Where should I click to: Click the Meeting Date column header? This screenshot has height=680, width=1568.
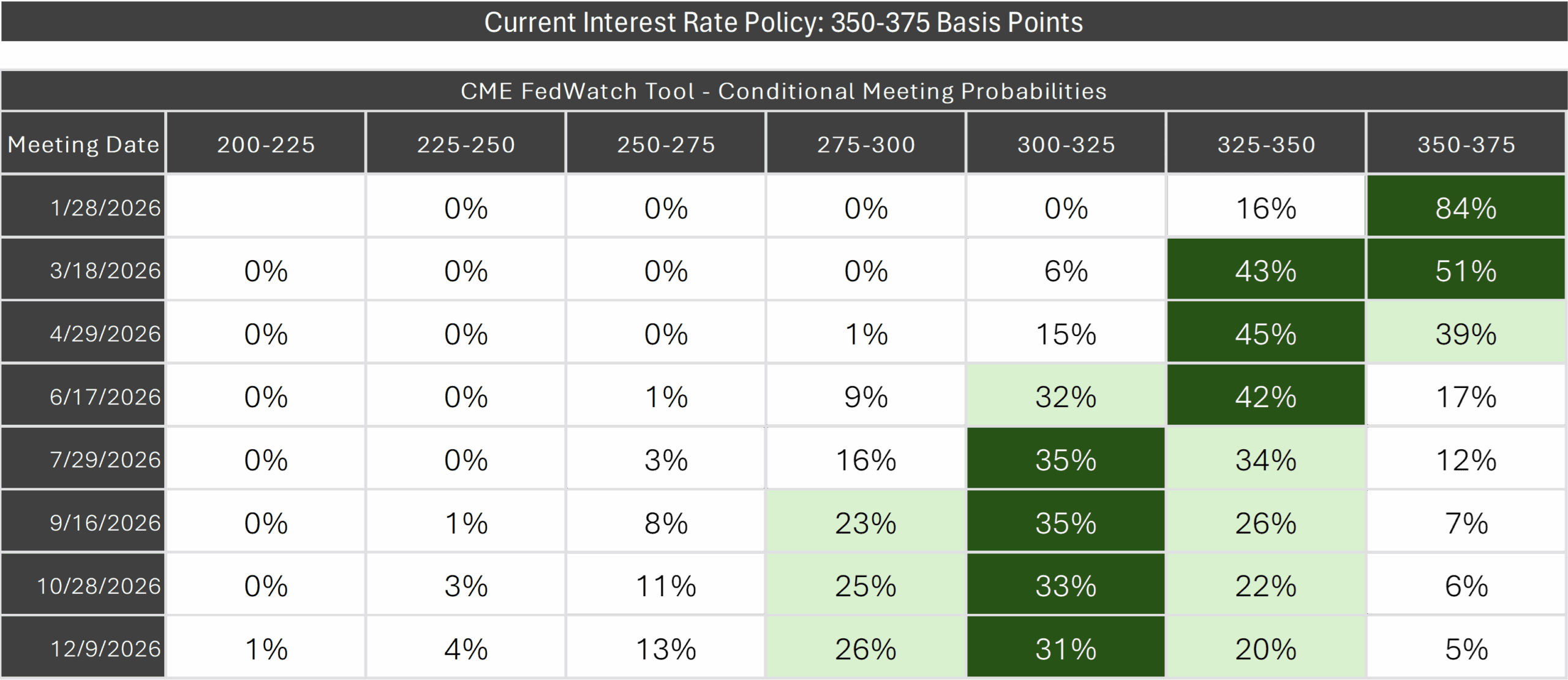(x=83, y=144)
